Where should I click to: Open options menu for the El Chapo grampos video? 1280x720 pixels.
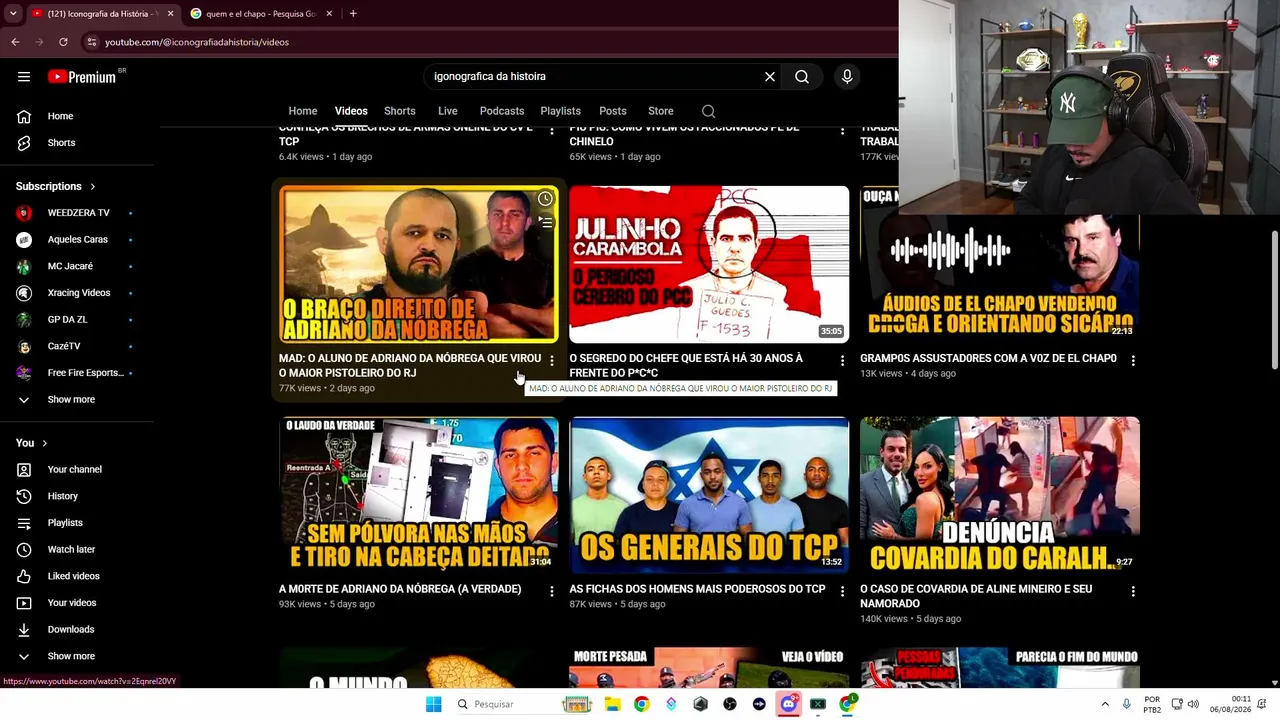tap(1133, 360)
